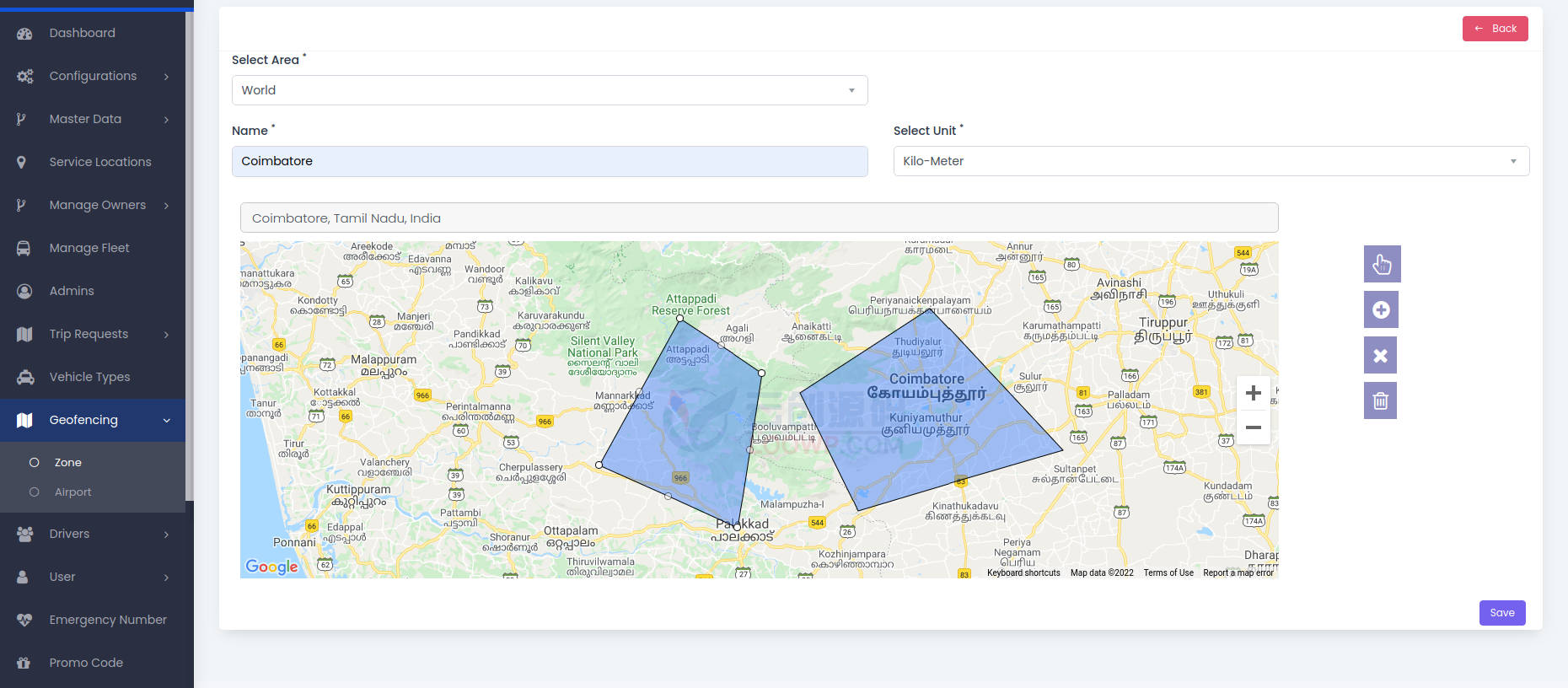Click the red Back button
The image size is (1568, 688).
tap(1495, 29)
